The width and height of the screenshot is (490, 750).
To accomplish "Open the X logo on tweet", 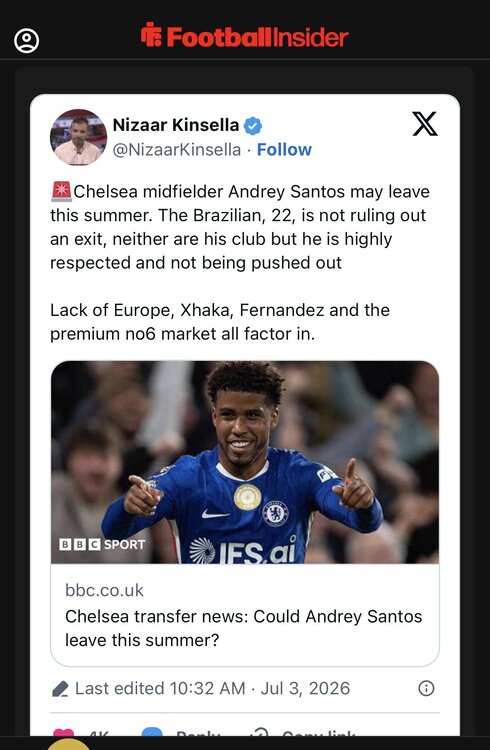I will tap(425, 124).
